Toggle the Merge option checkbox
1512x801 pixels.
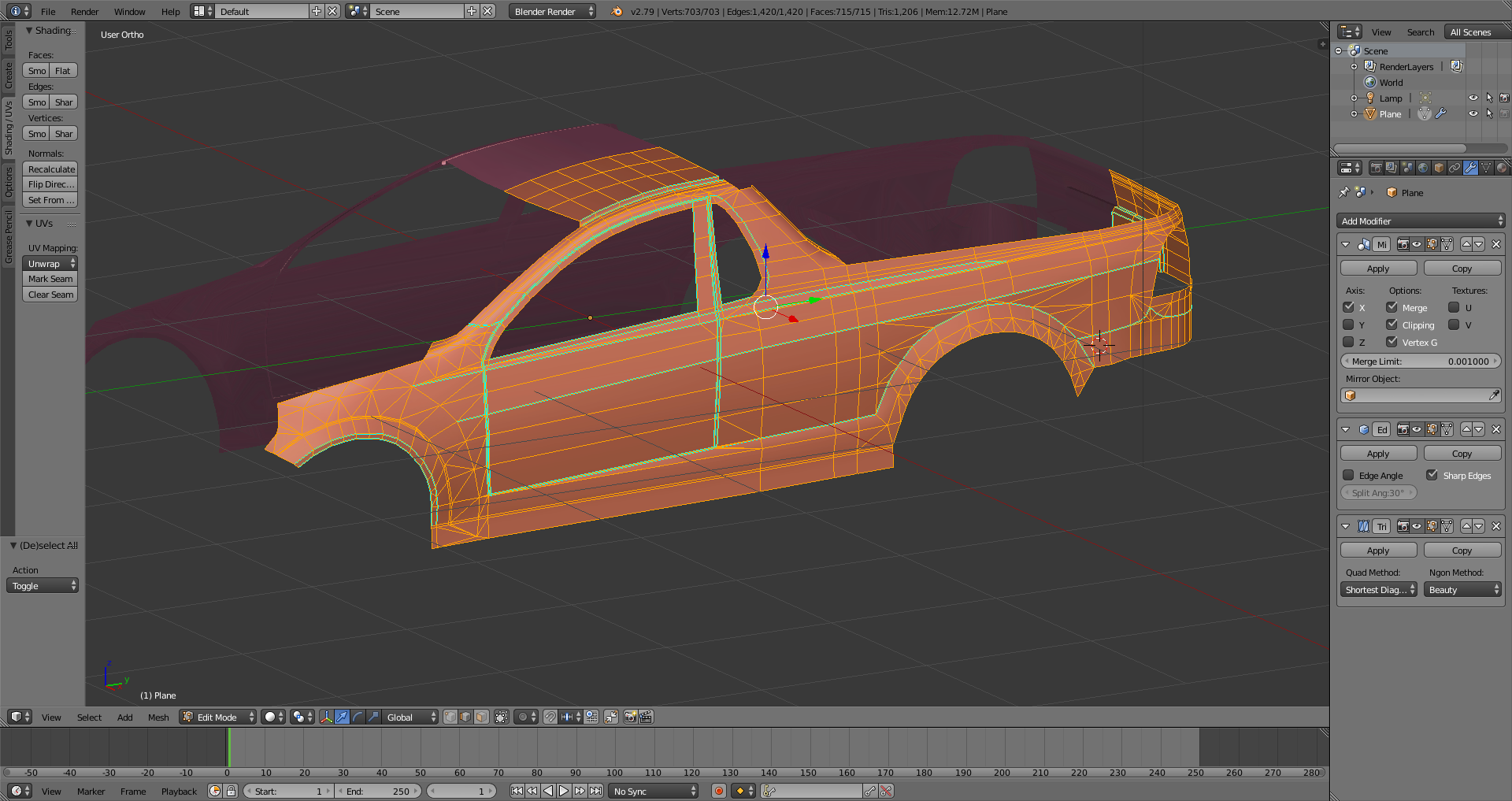tap(1392, 307)
